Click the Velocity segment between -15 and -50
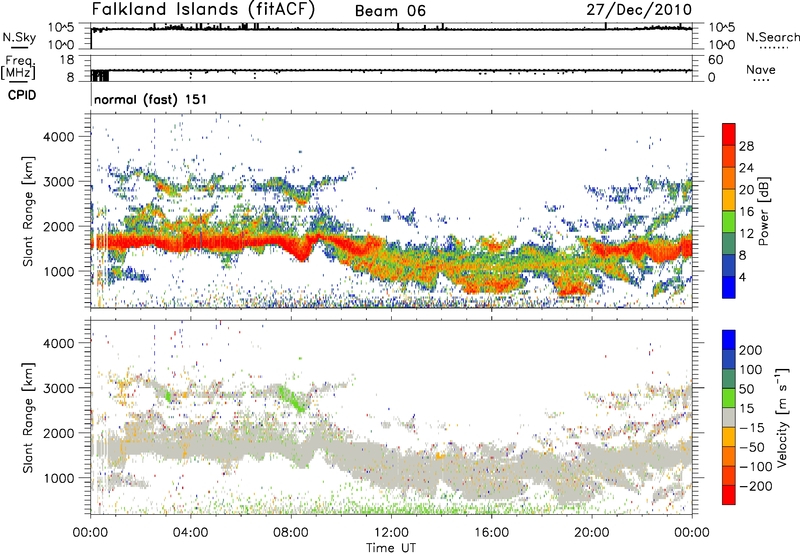The height and width of the screenshot is (554, 800). [x=729, y=437]
